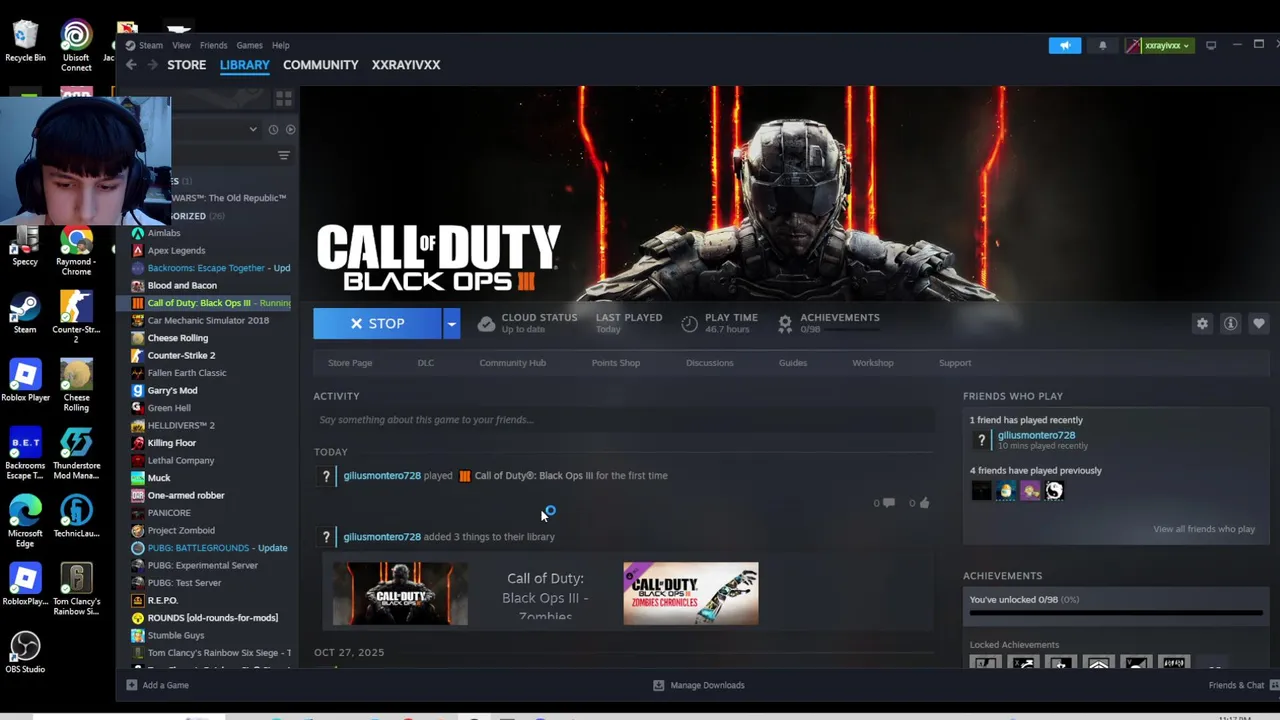1280x720 pixels.
Task: Click Add a Game
Action: click(x=157, y=685)
